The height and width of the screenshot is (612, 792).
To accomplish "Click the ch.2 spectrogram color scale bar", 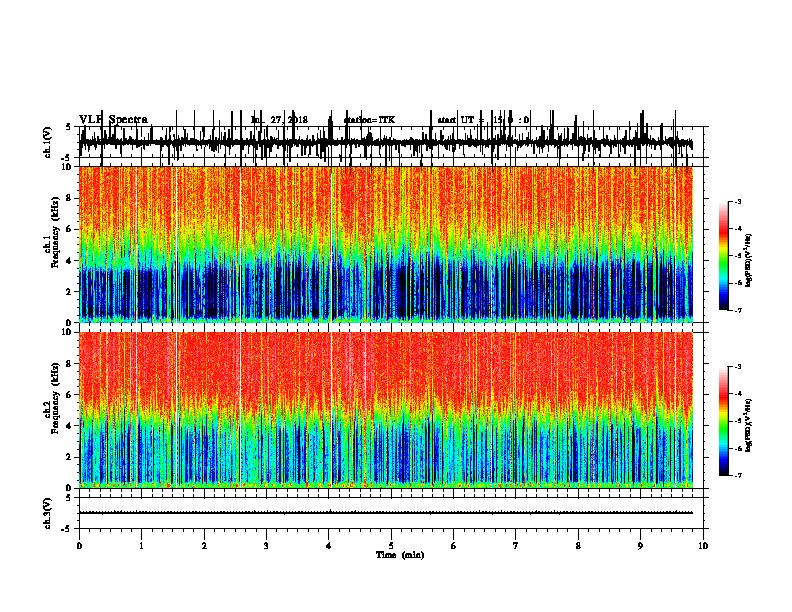I will tap(723, 421).
